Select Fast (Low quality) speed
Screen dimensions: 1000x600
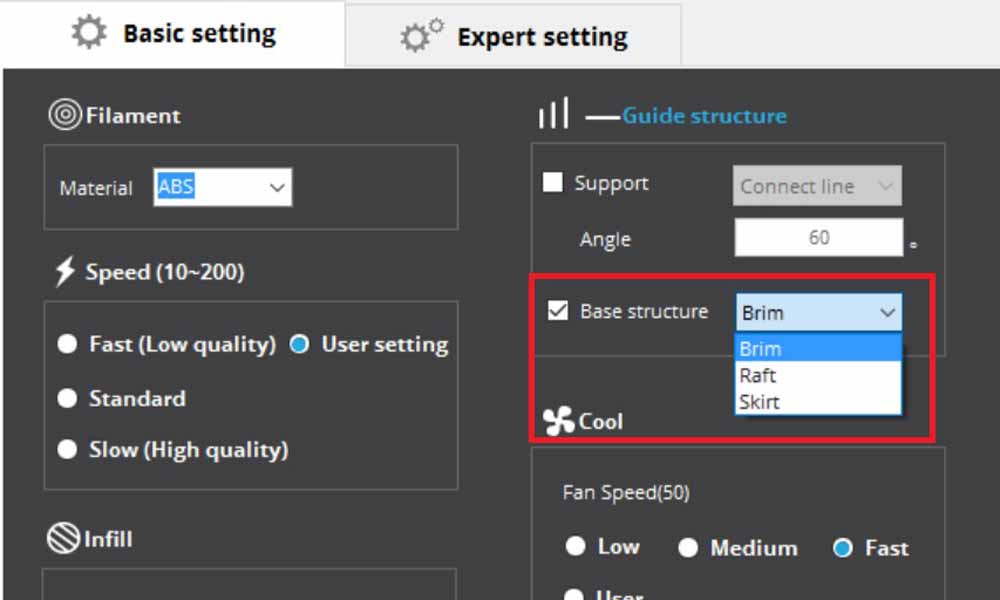pos(67,344)
